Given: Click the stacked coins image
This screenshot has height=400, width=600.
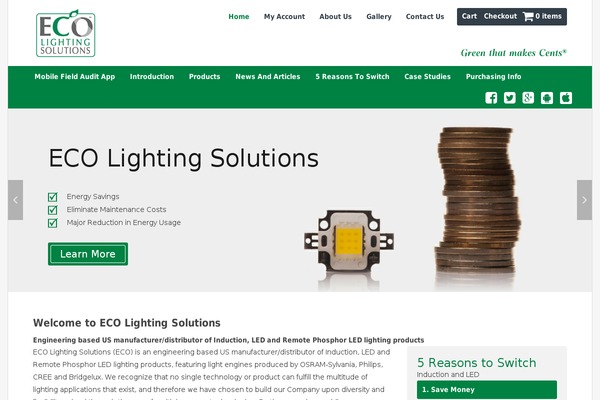Looking at the screenshot, I should tap(478, 200).
